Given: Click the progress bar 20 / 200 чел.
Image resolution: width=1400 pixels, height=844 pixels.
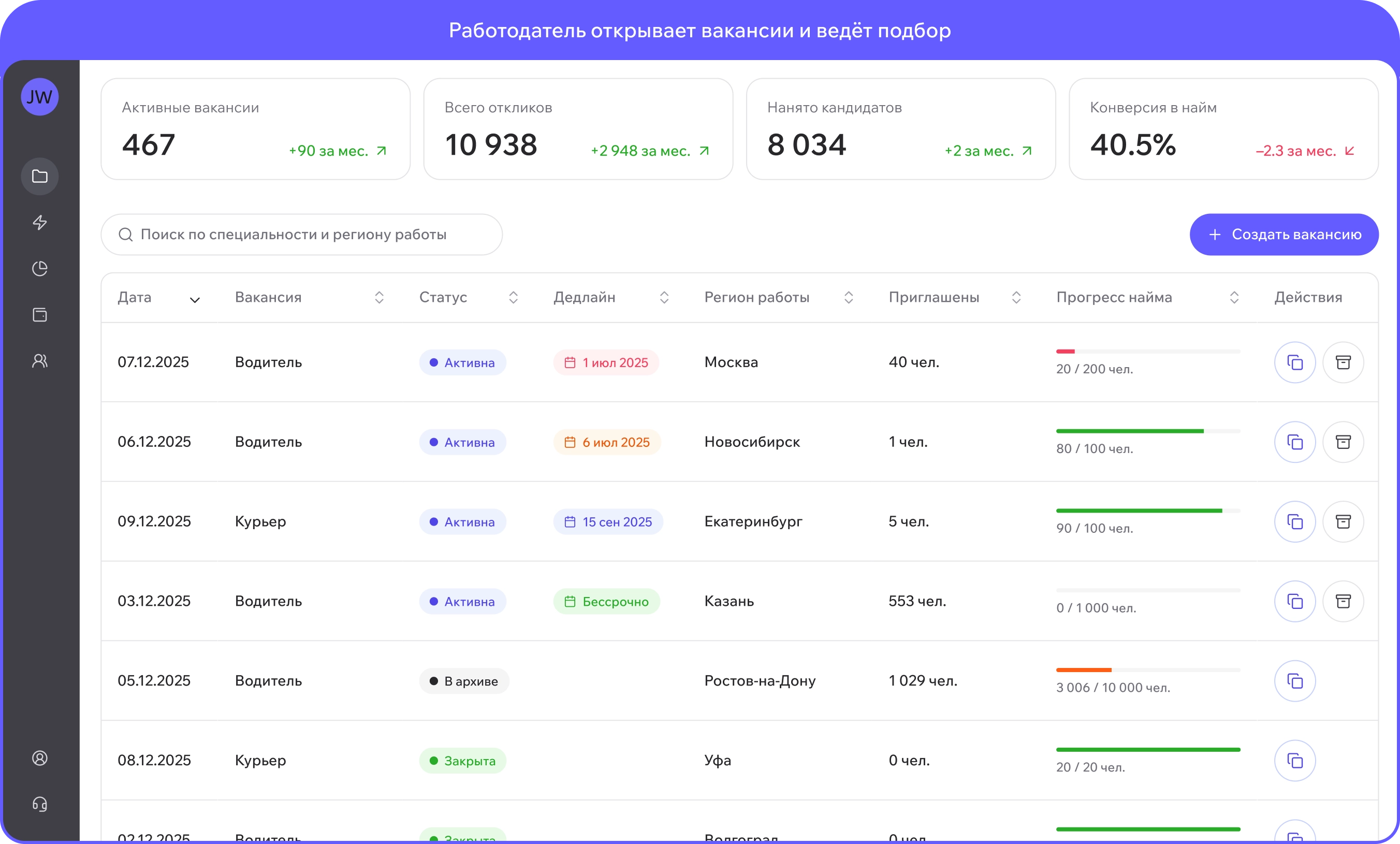Looking at the screenshot, I should click(x=1148, y=351).
